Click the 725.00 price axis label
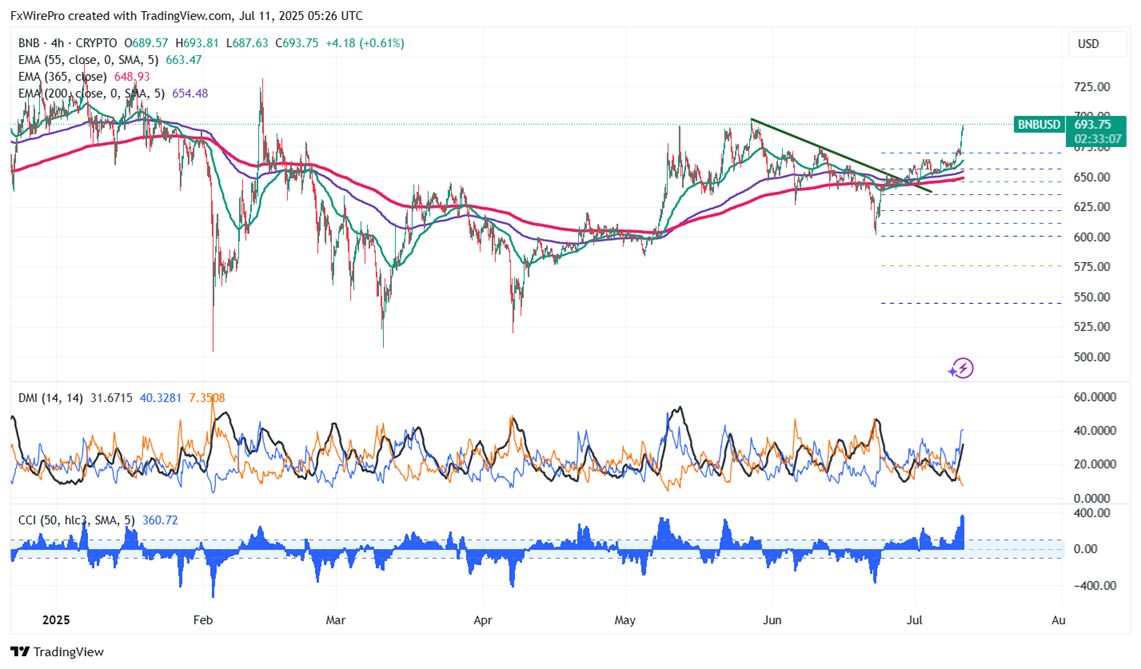 1092,87
